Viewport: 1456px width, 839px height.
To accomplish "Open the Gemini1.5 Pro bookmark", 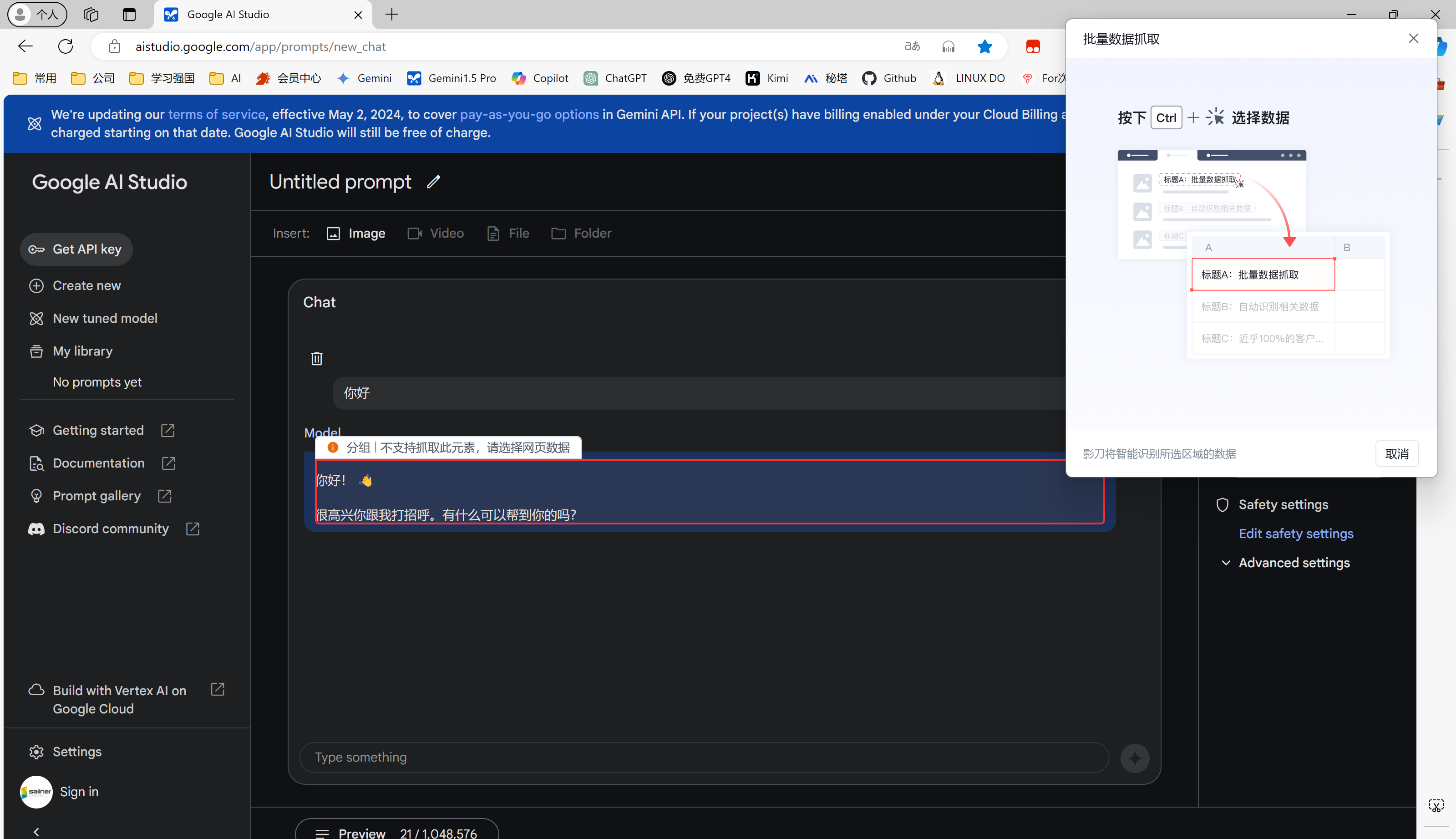I will pyautogui.click(x=452, y=78).
